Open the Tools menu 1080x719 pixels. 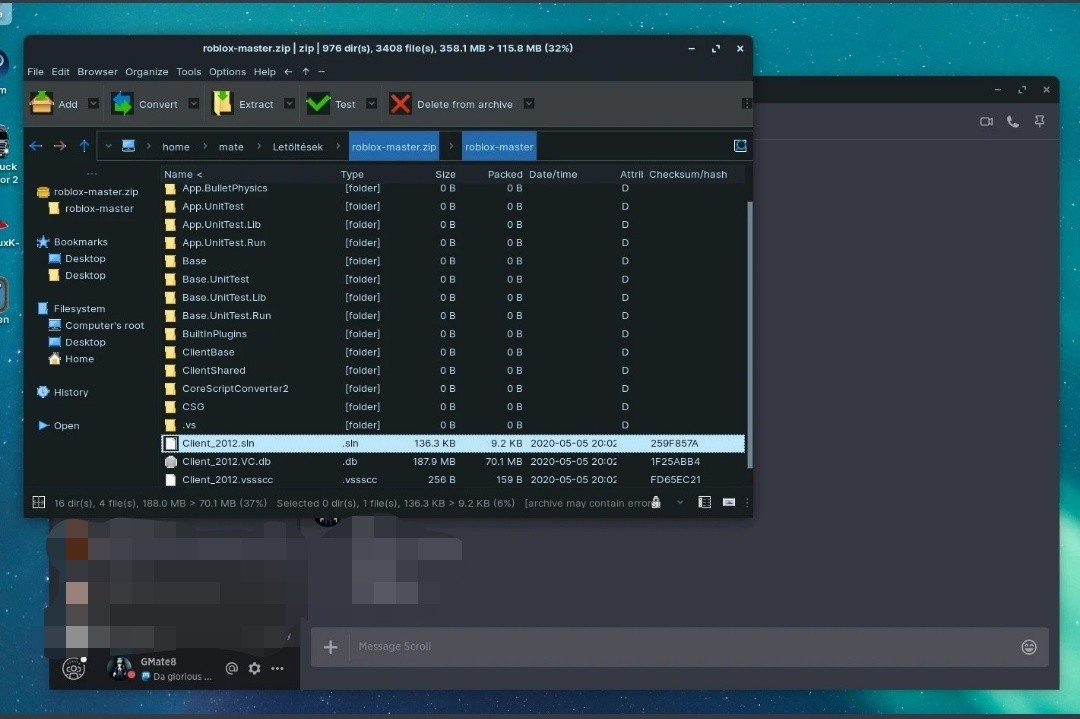tap(189, 72)
